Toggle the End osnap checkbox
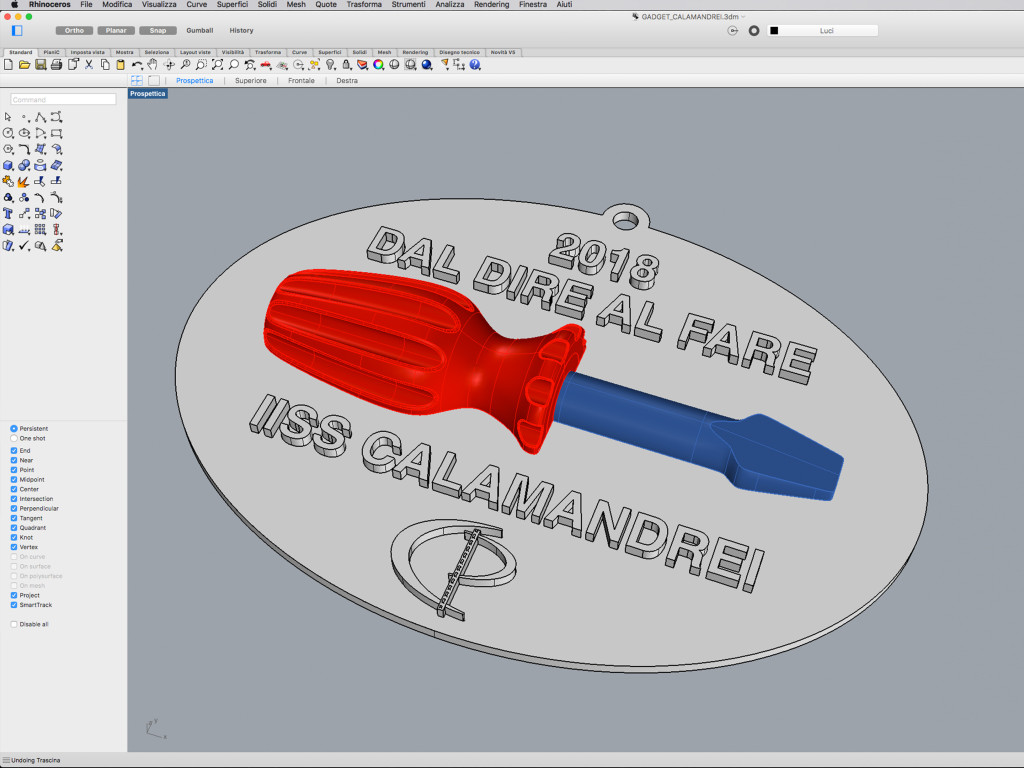This screenshot has width=1024, height=768. 14,451
